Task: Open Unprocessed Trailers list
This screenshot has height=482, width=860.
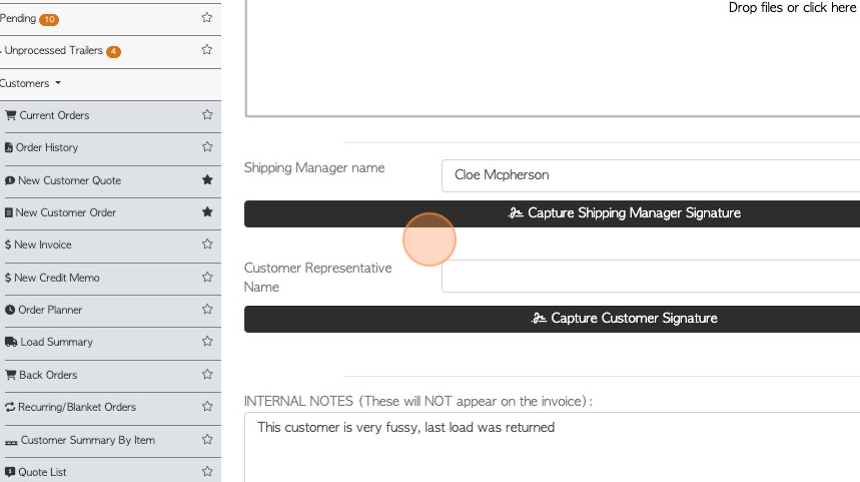Action: 60,50
